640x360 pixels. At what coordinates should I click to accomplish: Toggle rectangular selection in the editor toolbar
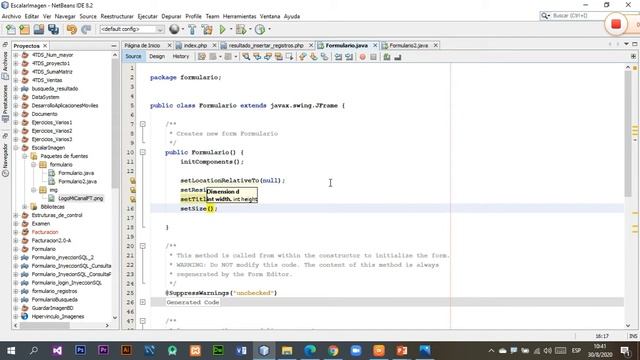point(289,57)
